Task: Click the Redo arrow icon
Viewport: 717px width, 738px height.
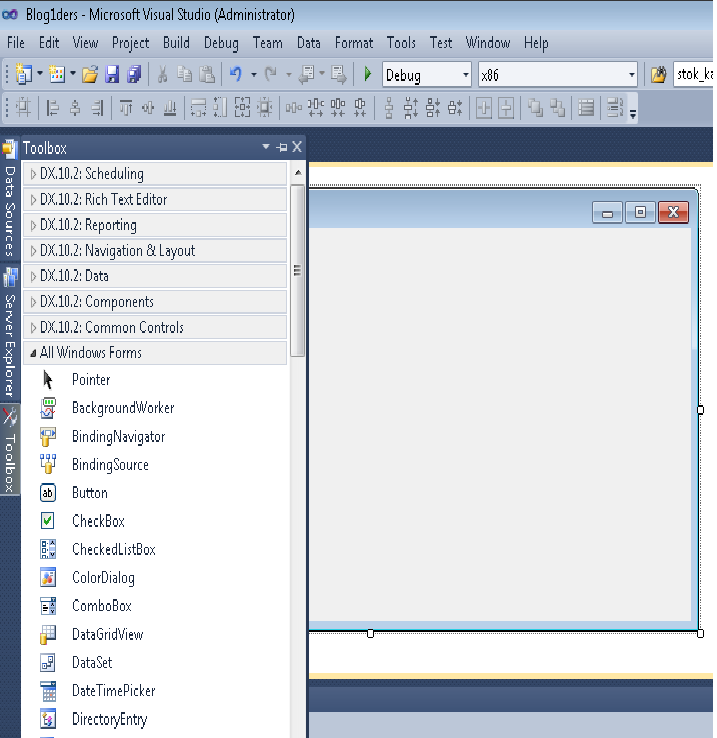Action: point(271,74)
